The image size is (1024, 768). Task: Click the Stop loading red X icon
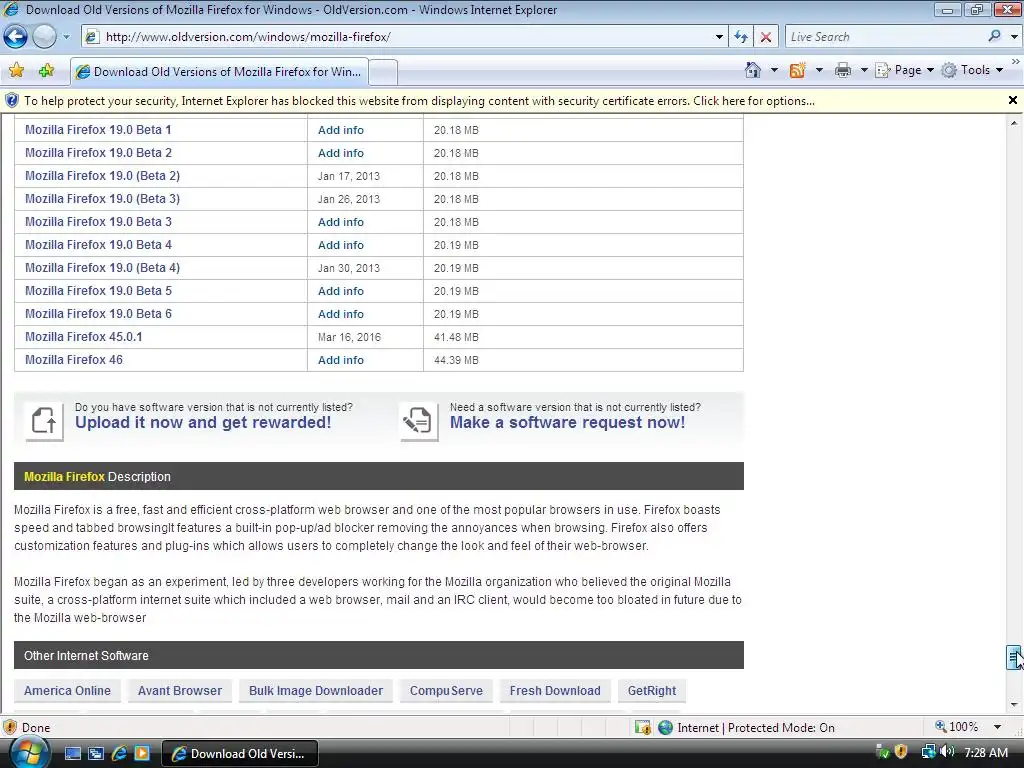(x=765, y=37)
